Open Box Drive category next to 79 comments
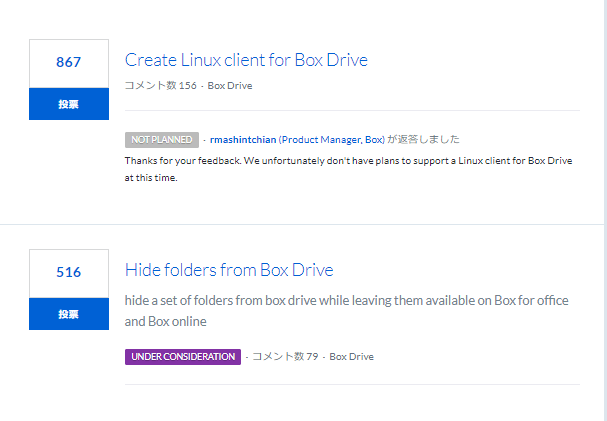The image size is (607, 421). point(352,357)
